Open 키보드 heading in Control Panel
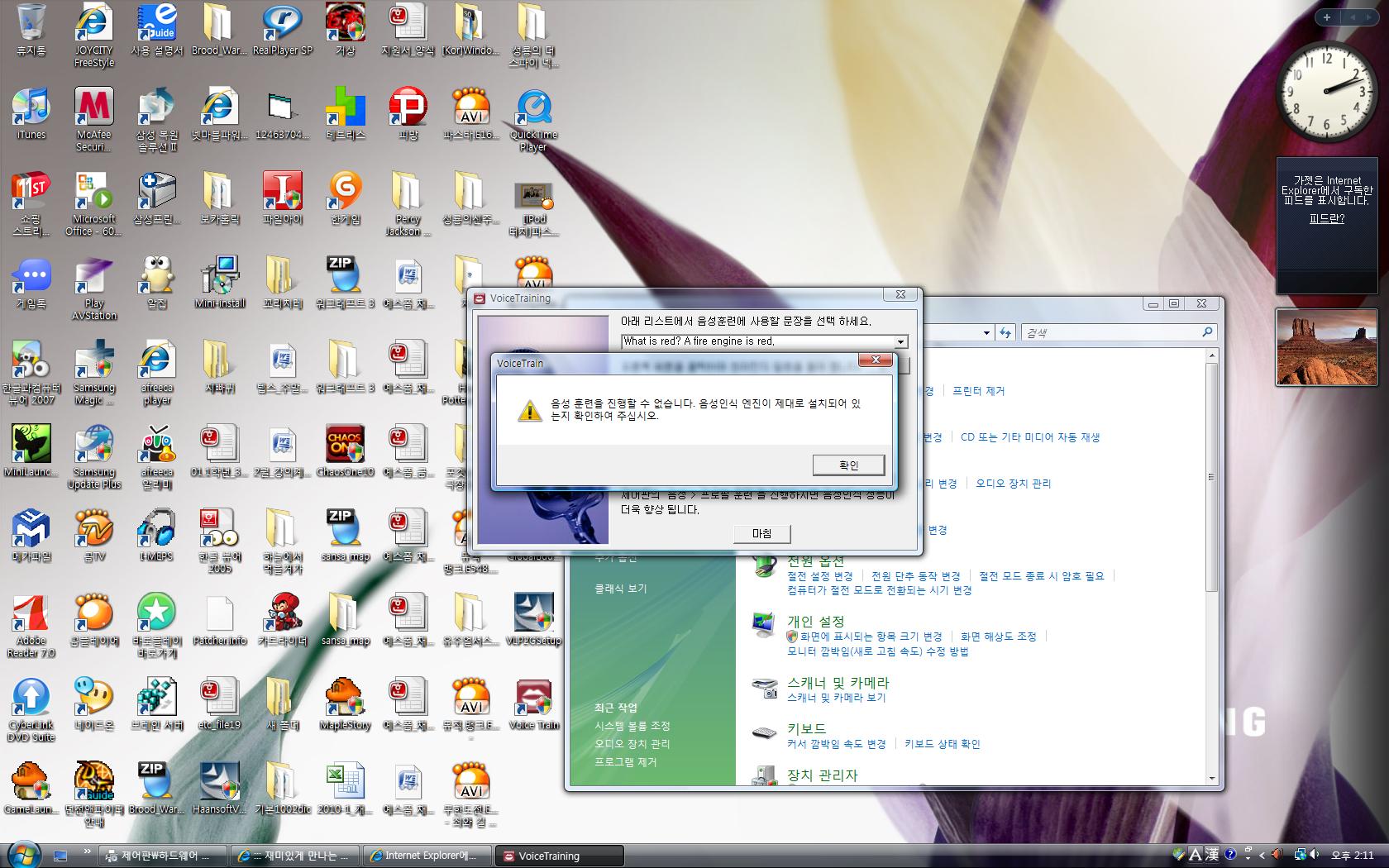Viewport: 1389px width, 868px height. click(x=806, y=728)
